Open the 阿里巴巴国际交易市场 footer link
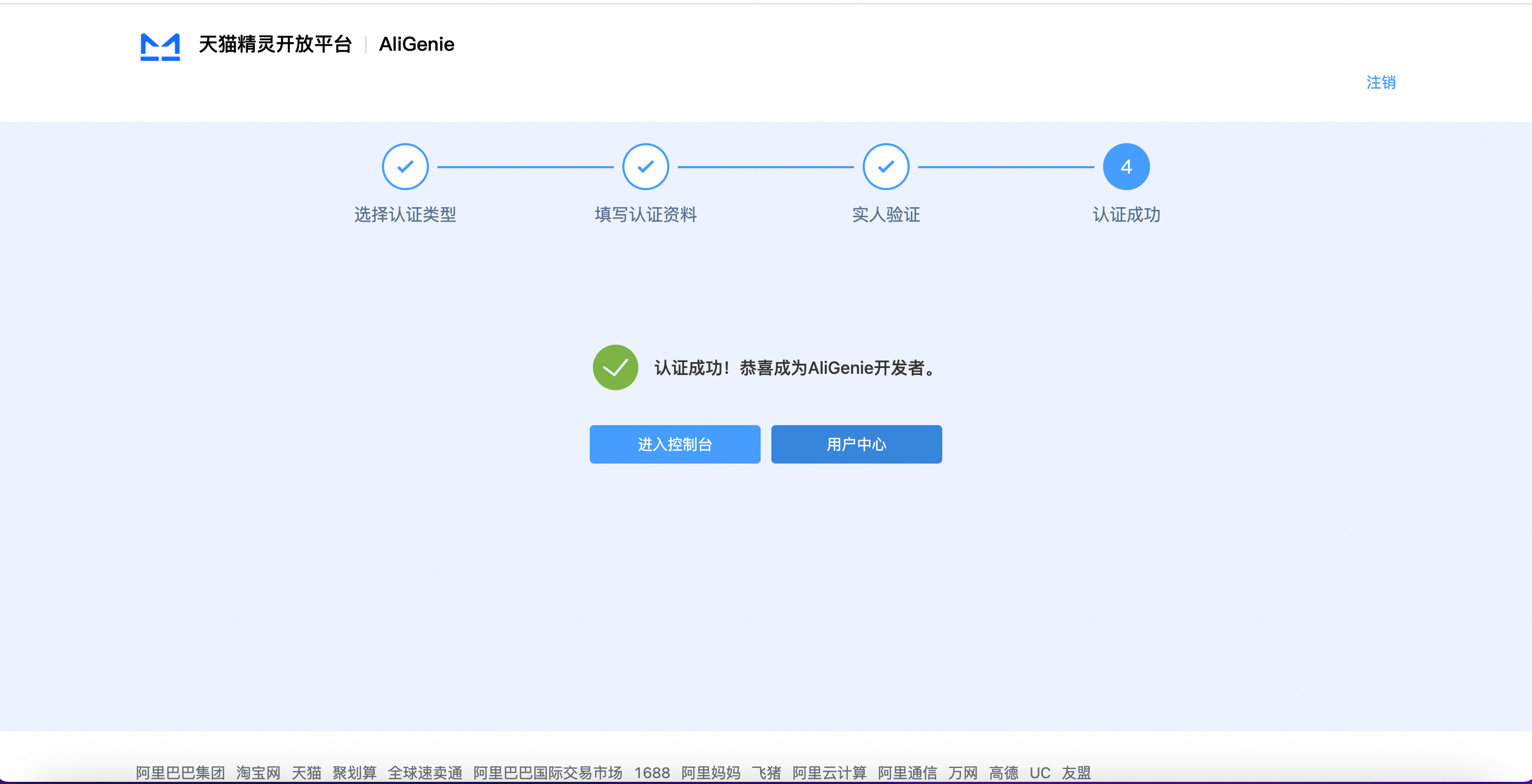Viewport: 1532px width, 784px height. tap(548, 772)
